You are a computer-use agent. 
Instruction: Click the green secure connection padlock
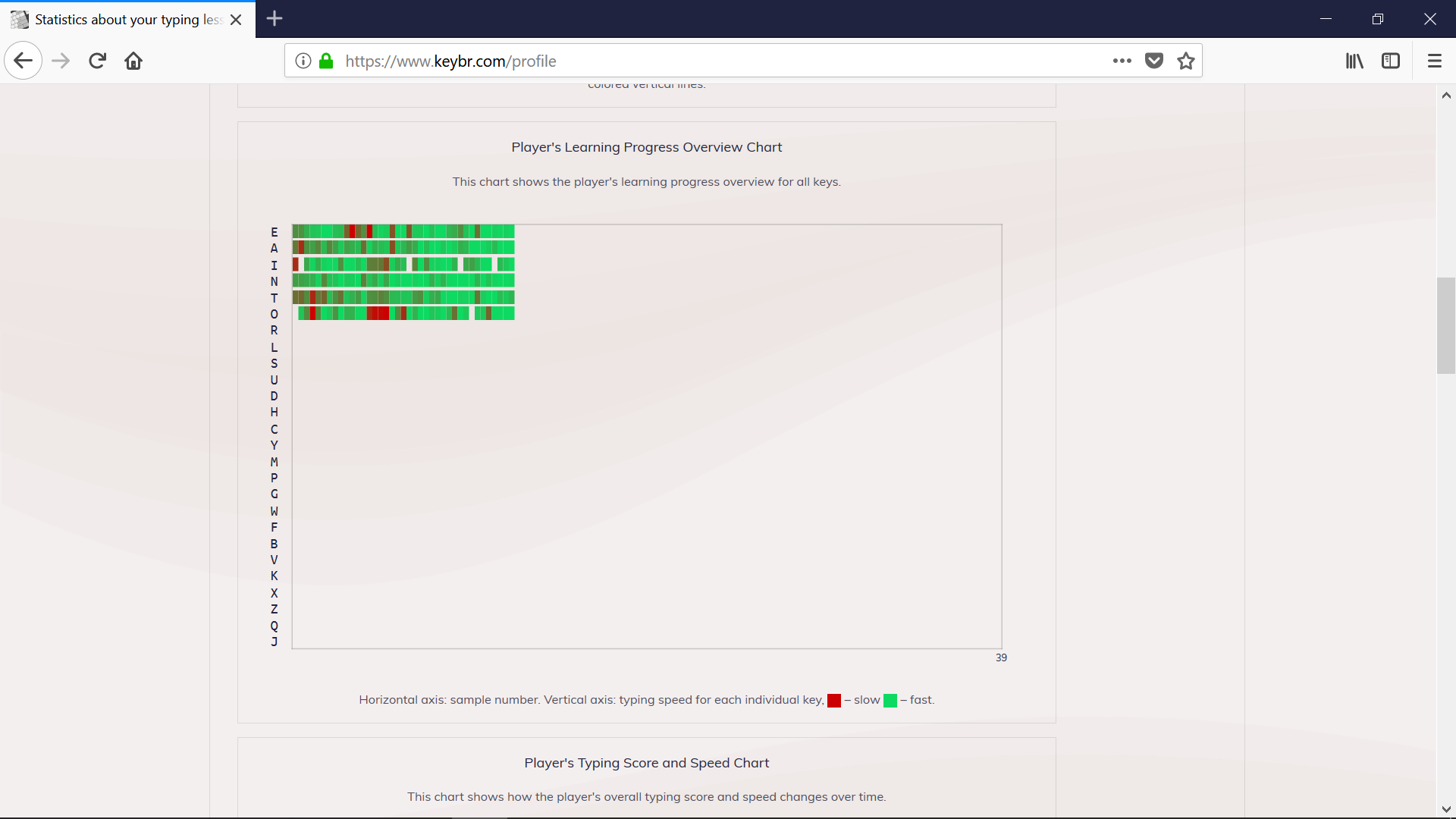[x=326, y=61]
